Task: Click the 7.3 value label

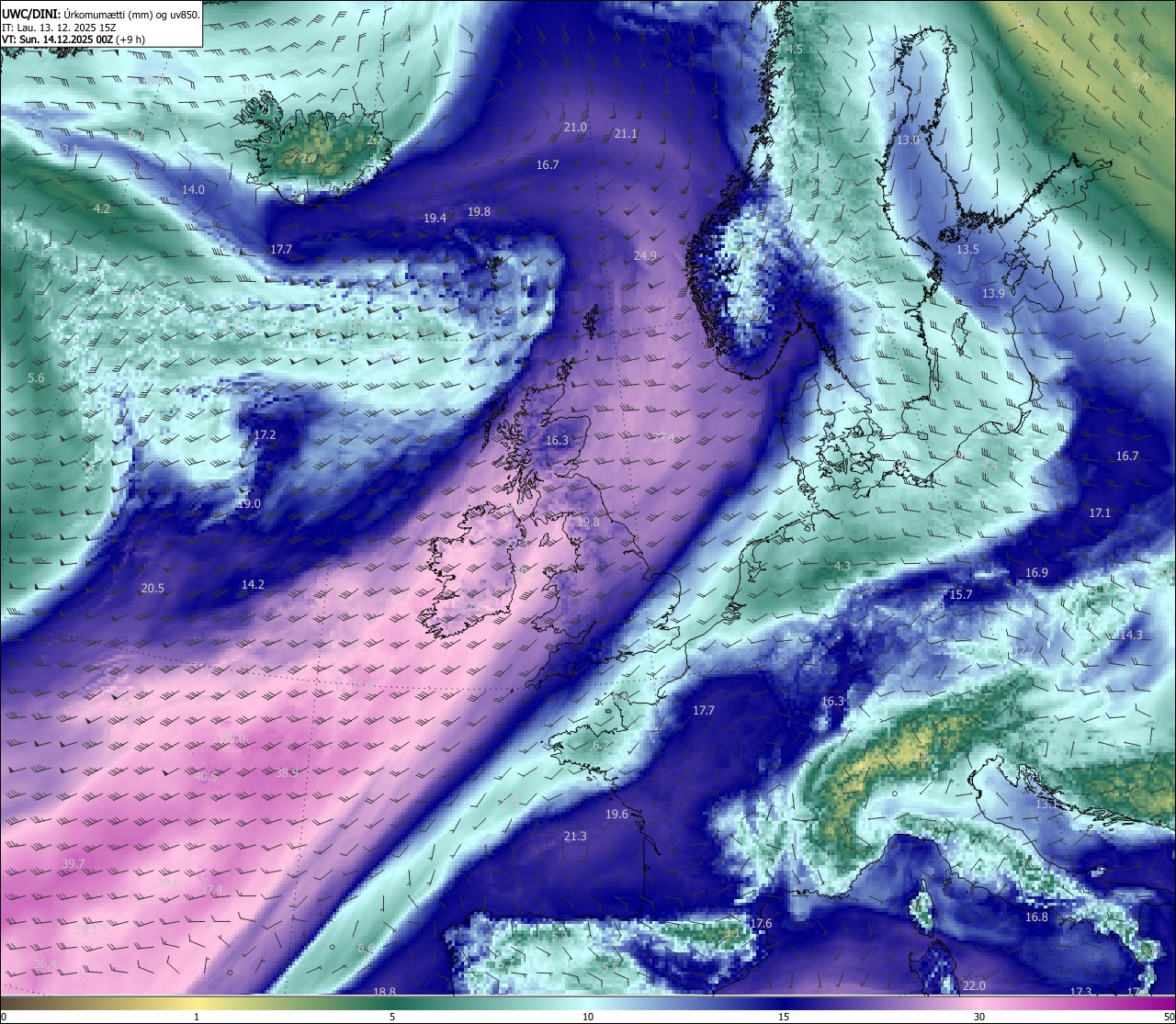Action: tap(180, 120)
